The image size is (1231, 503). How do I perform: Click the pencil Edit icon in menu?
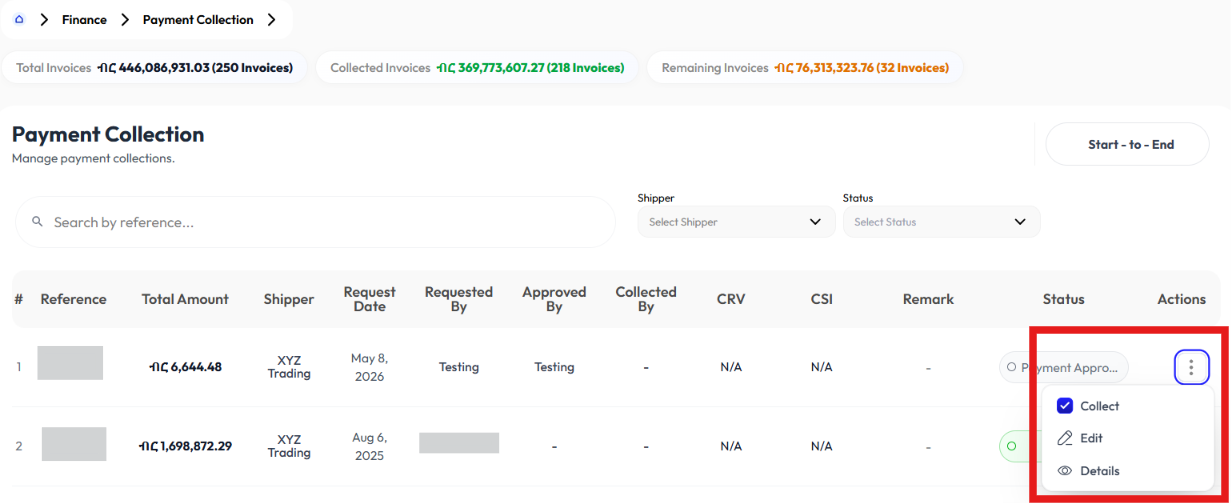pos(1065,438)
